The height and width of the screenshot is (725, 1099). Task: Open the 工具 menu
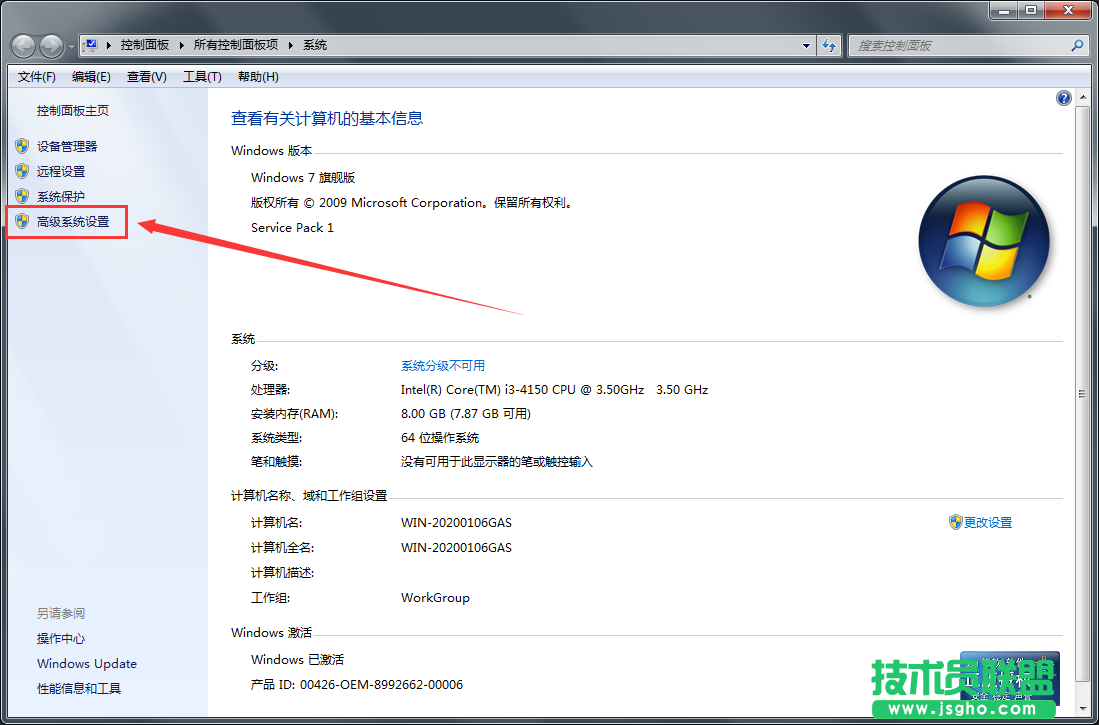(201, 76)
